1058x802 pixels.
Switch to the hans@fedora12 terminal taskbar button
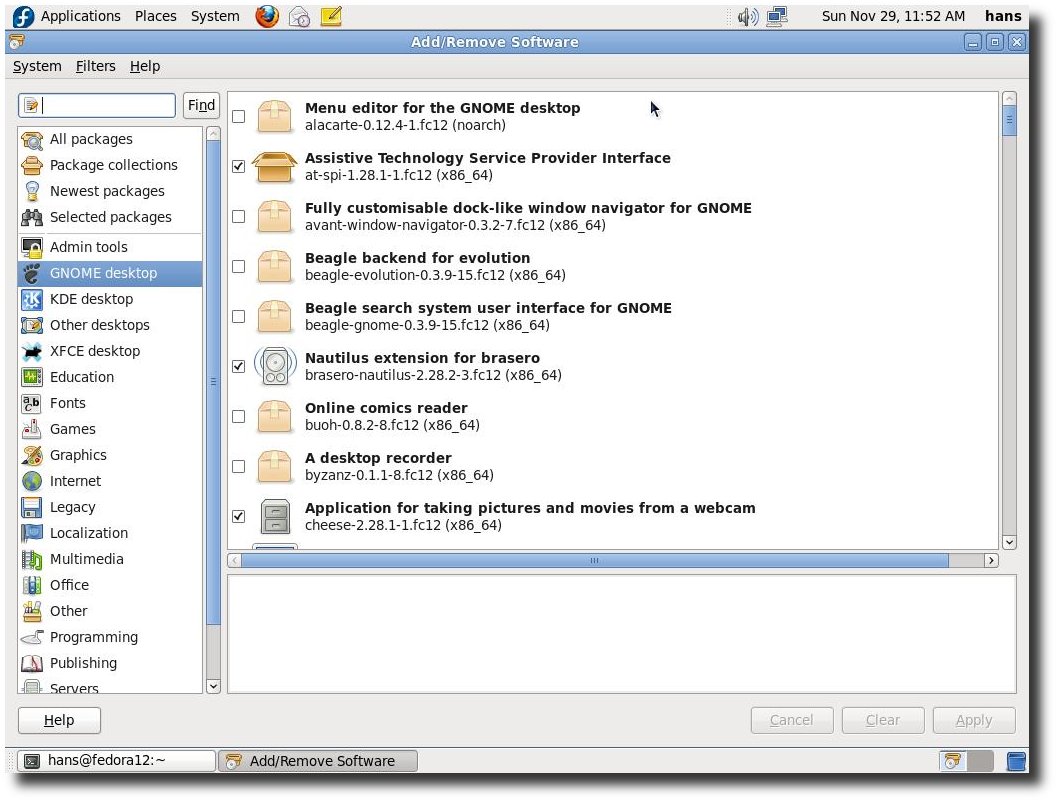(x=116, y=761)
